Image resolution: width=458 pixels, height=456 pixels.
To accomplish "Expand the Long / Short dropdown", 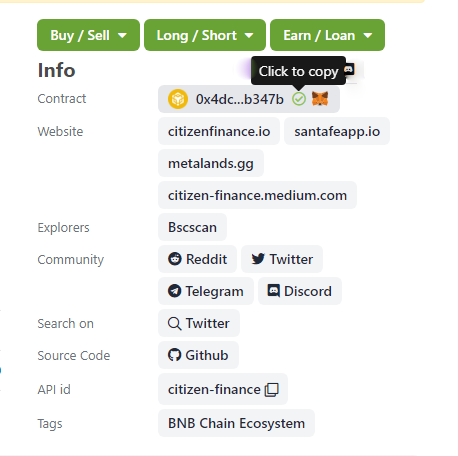I will click(205, 35).
